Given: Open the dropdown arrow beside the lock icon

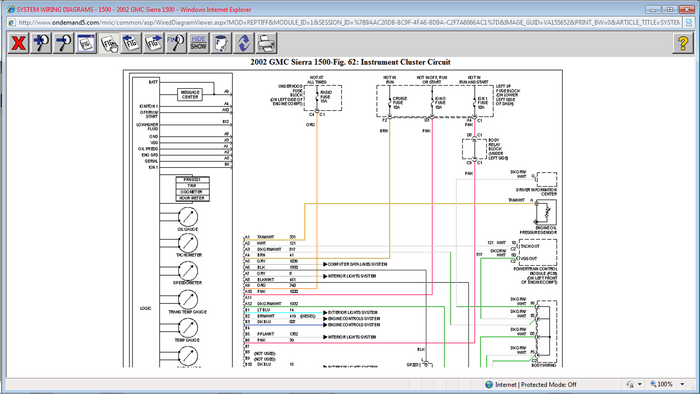Looking at the screenshot, I should tap(640, 384).
